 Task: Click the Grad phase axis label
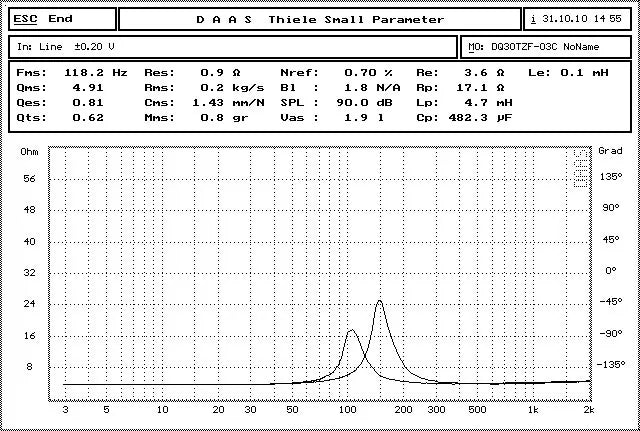(610, 151)
